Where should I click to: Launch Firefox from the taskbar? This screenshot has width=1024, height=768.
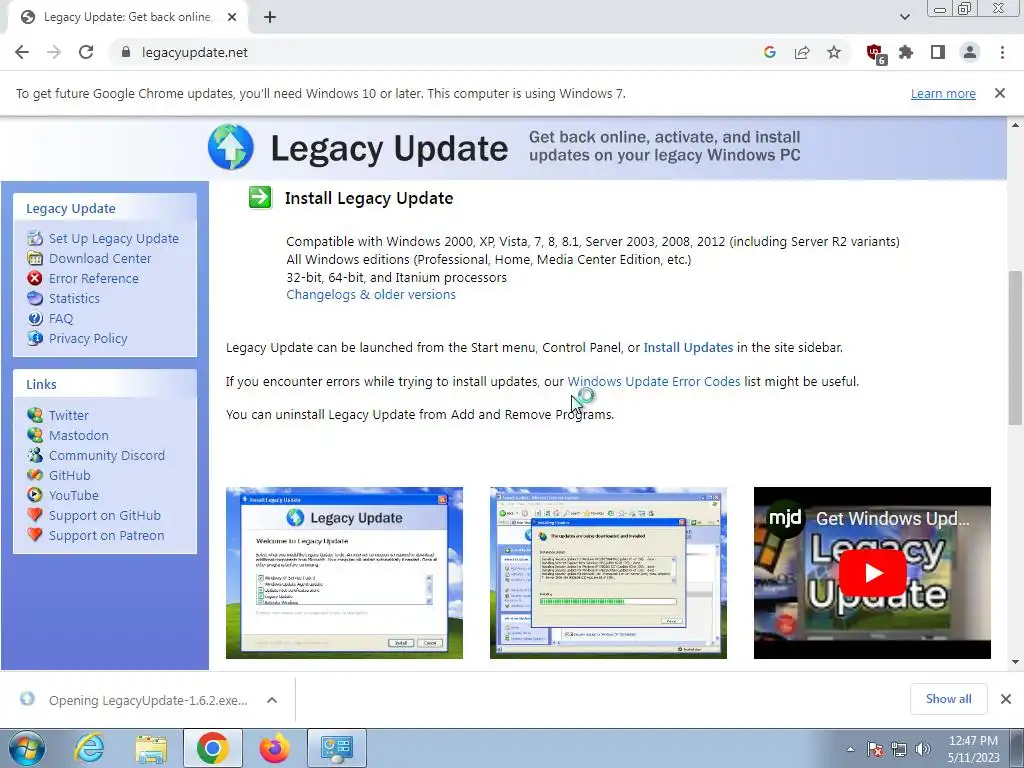(x=274, y=748)
